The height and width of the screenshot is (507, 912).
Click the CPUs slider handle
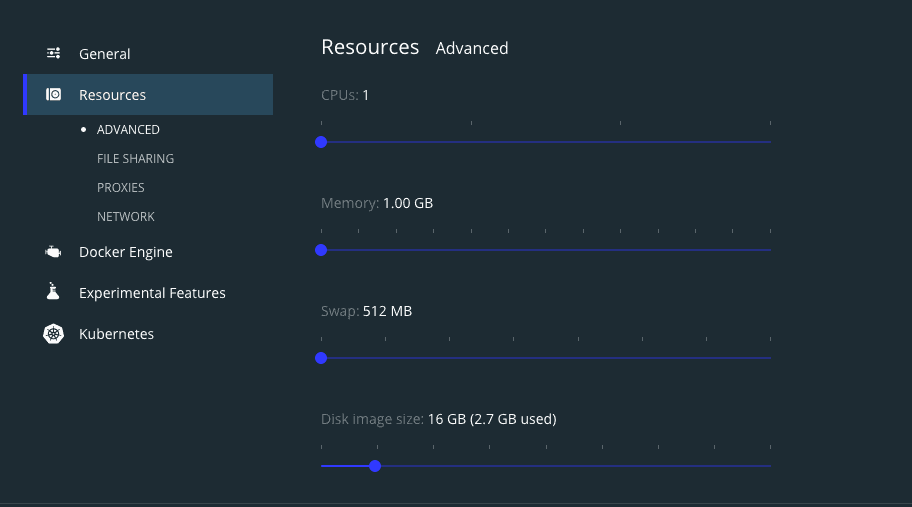321,142
